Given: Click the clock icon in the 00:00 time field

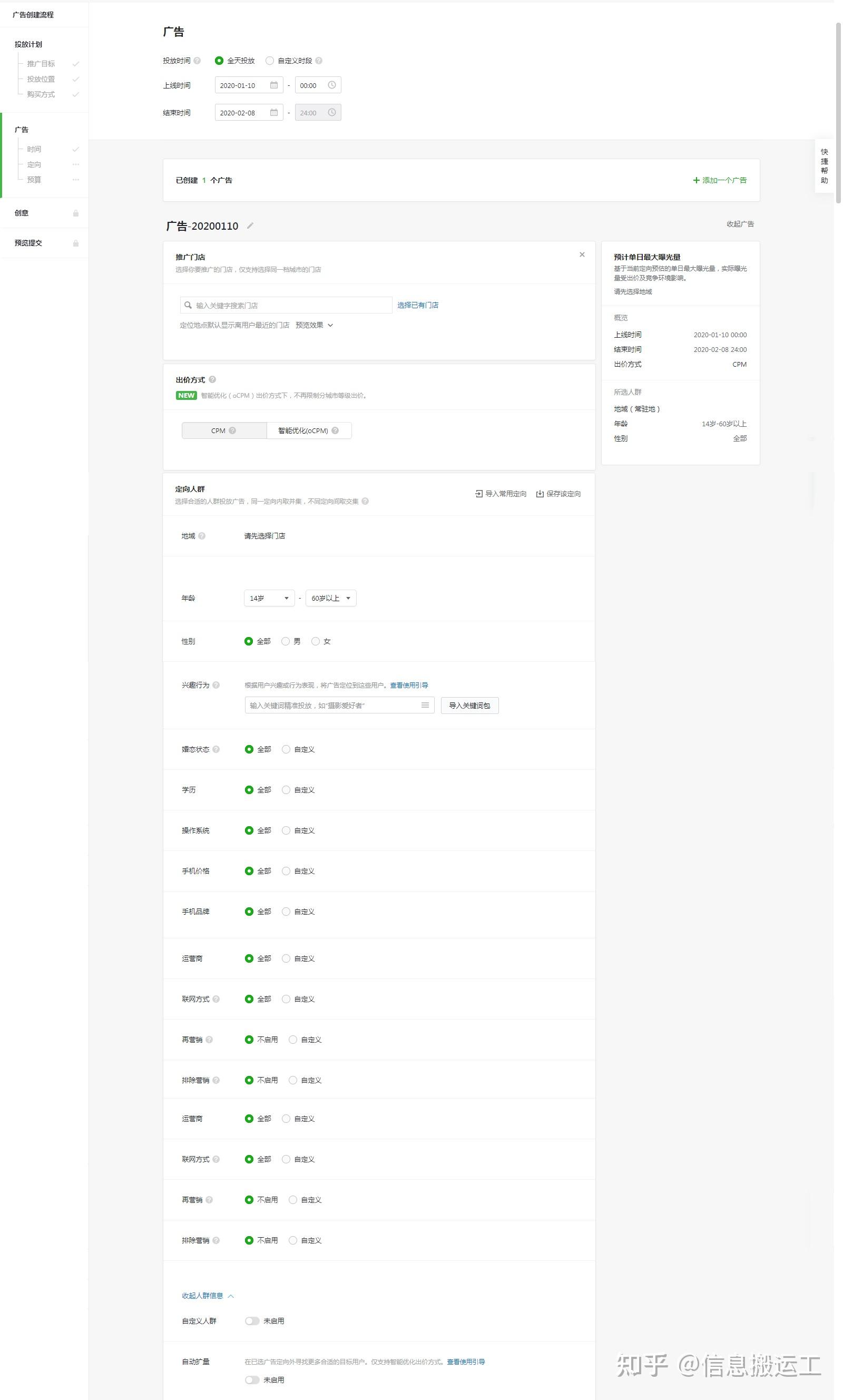Looking at the screenshot, I should coord(332,85).
